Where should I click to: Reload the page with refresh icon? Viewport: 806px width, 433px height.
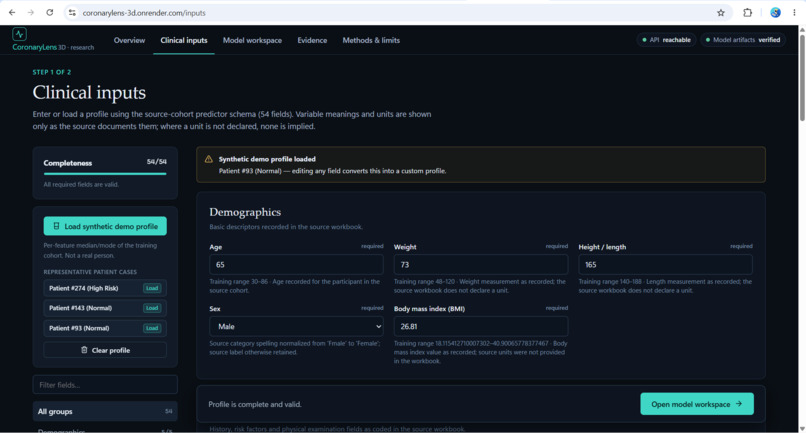pos(49,13)
